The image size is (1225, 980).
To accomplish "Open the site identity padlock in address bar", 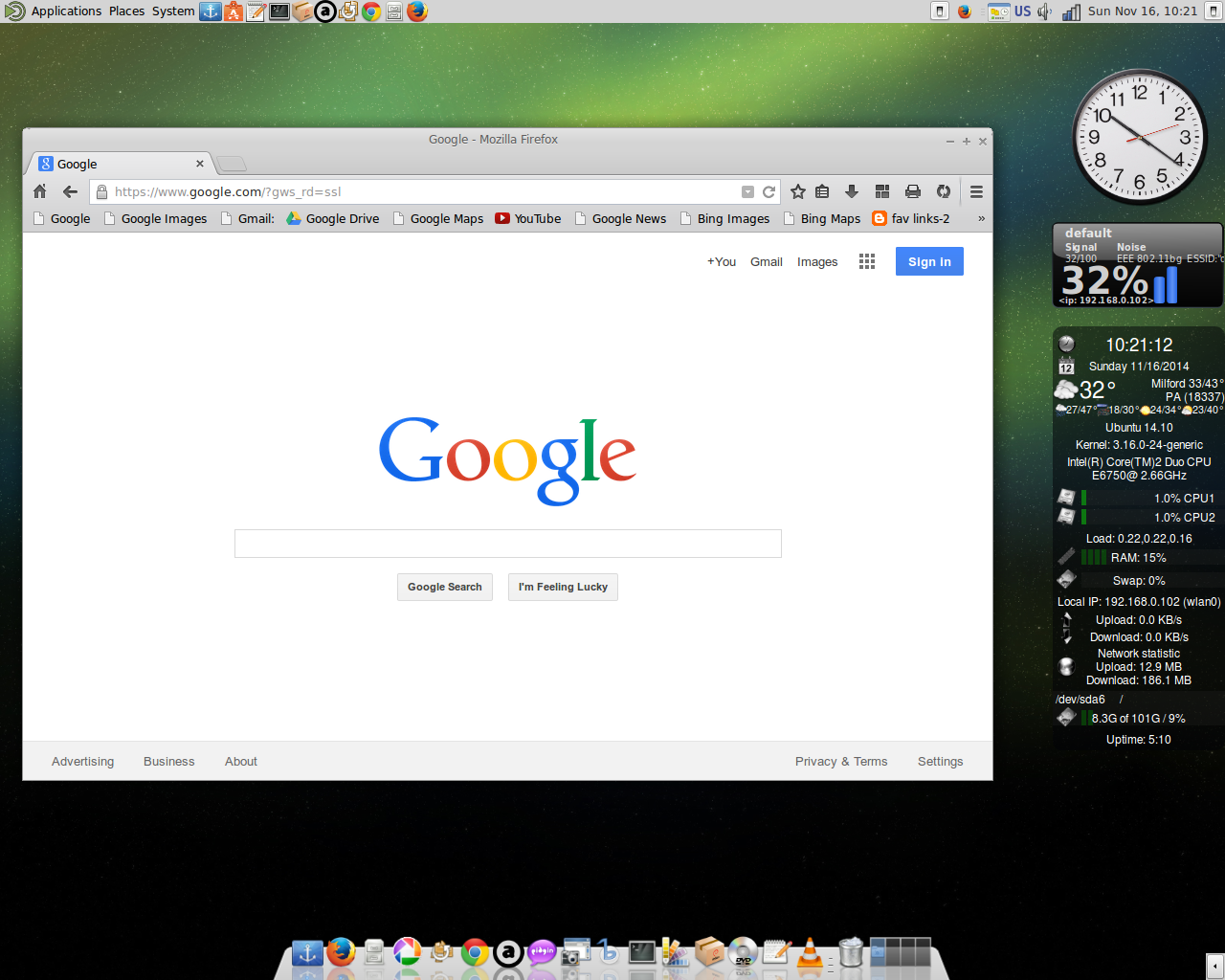I will click(x=102, y=191).
